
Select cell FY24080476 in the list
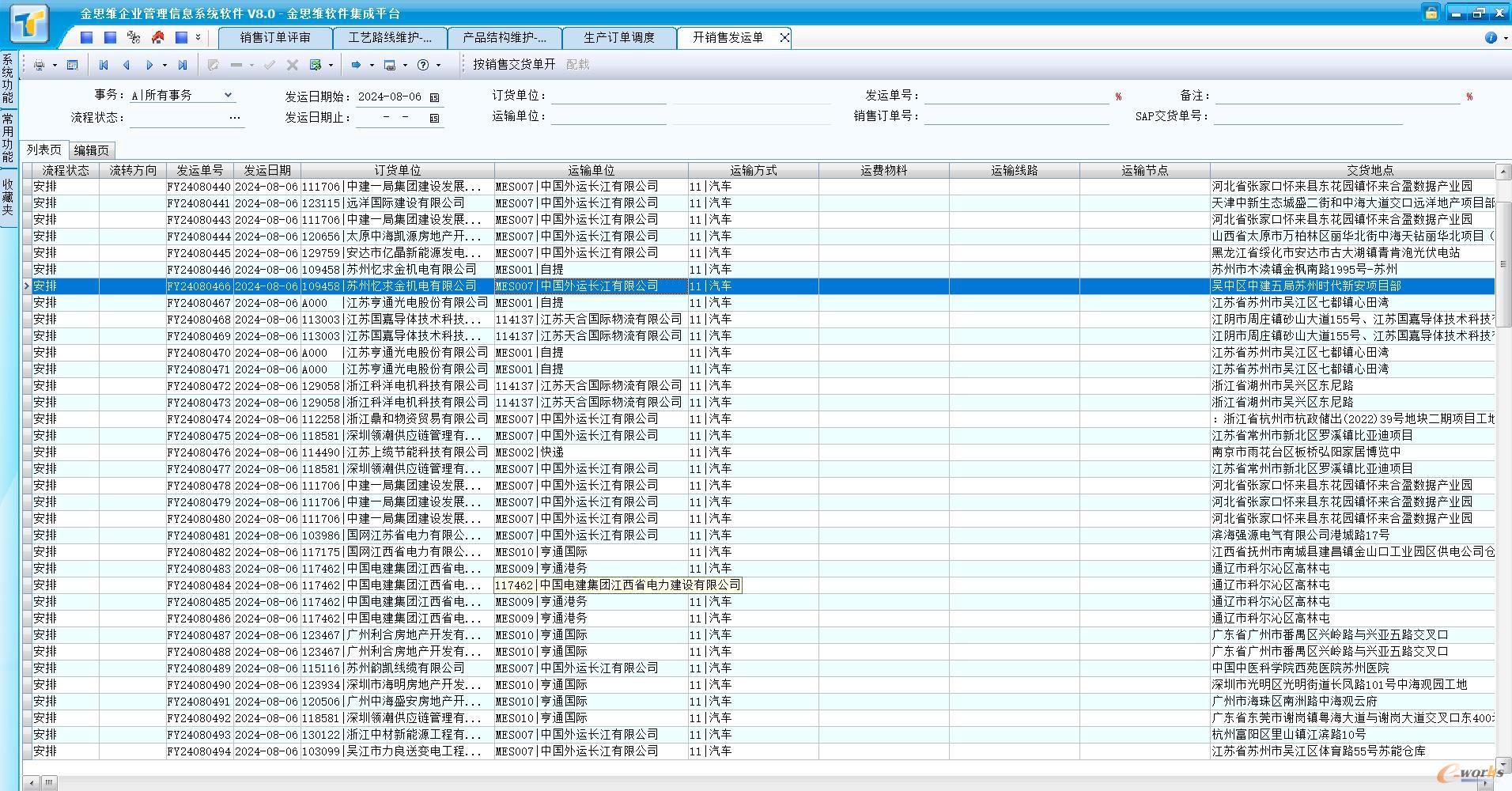pyautogui.click(x=199, y=452)
